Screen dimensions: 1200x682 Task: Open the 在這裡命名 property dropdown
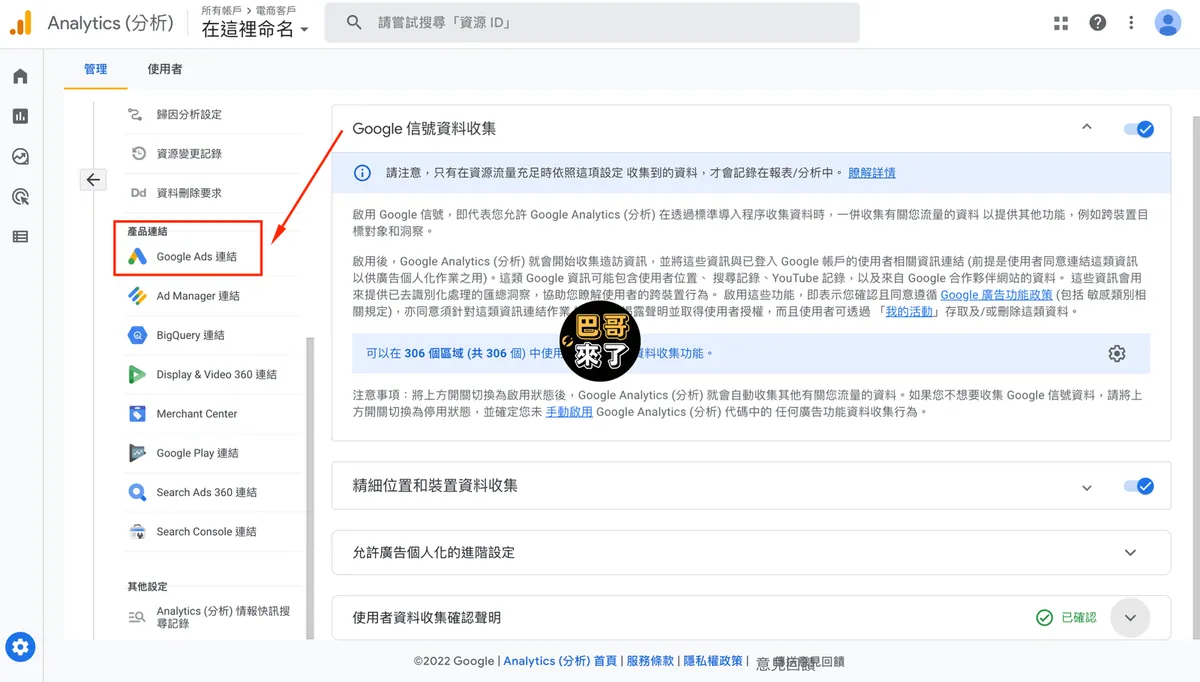point(255,30)
